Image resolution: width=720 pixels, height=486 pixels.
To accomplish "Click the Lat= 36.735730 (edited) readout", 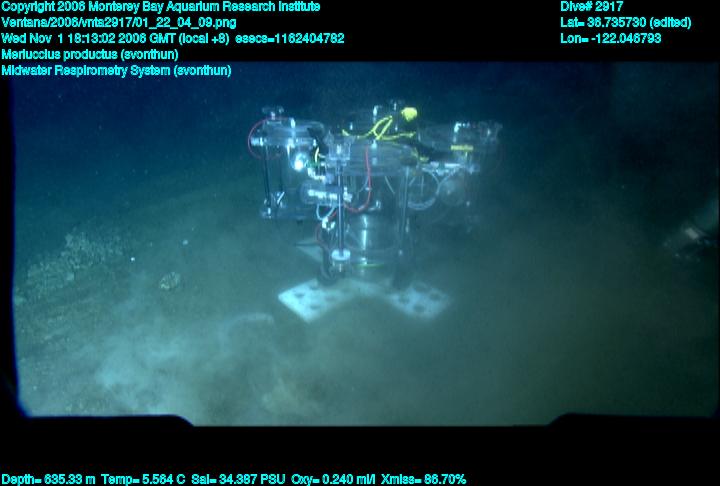I will (625, 23).
